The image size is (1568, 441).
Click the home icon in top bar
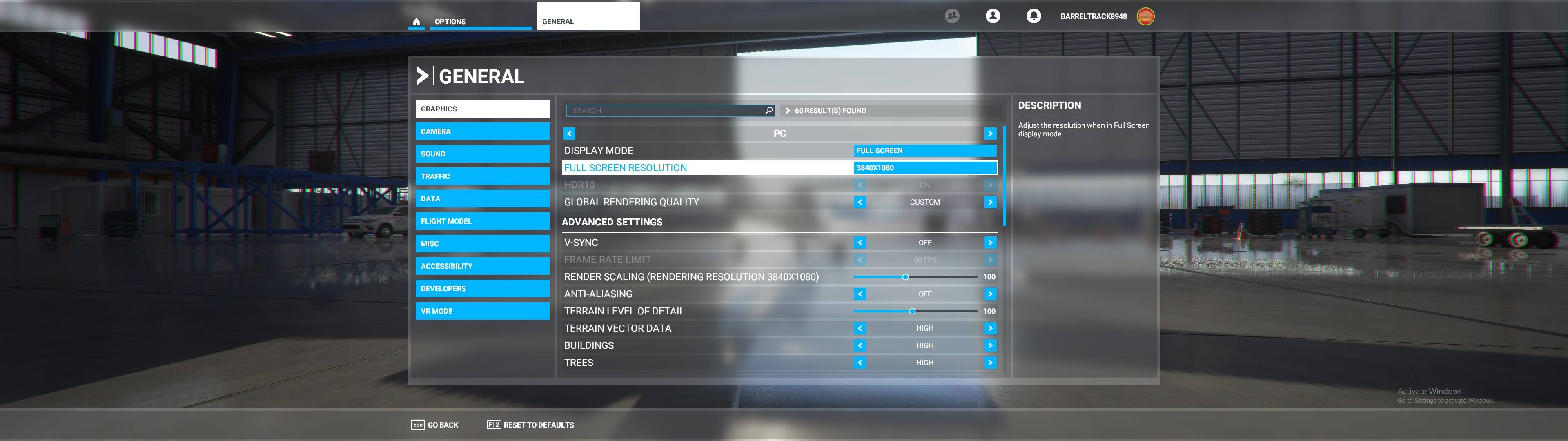coord(416,21)
